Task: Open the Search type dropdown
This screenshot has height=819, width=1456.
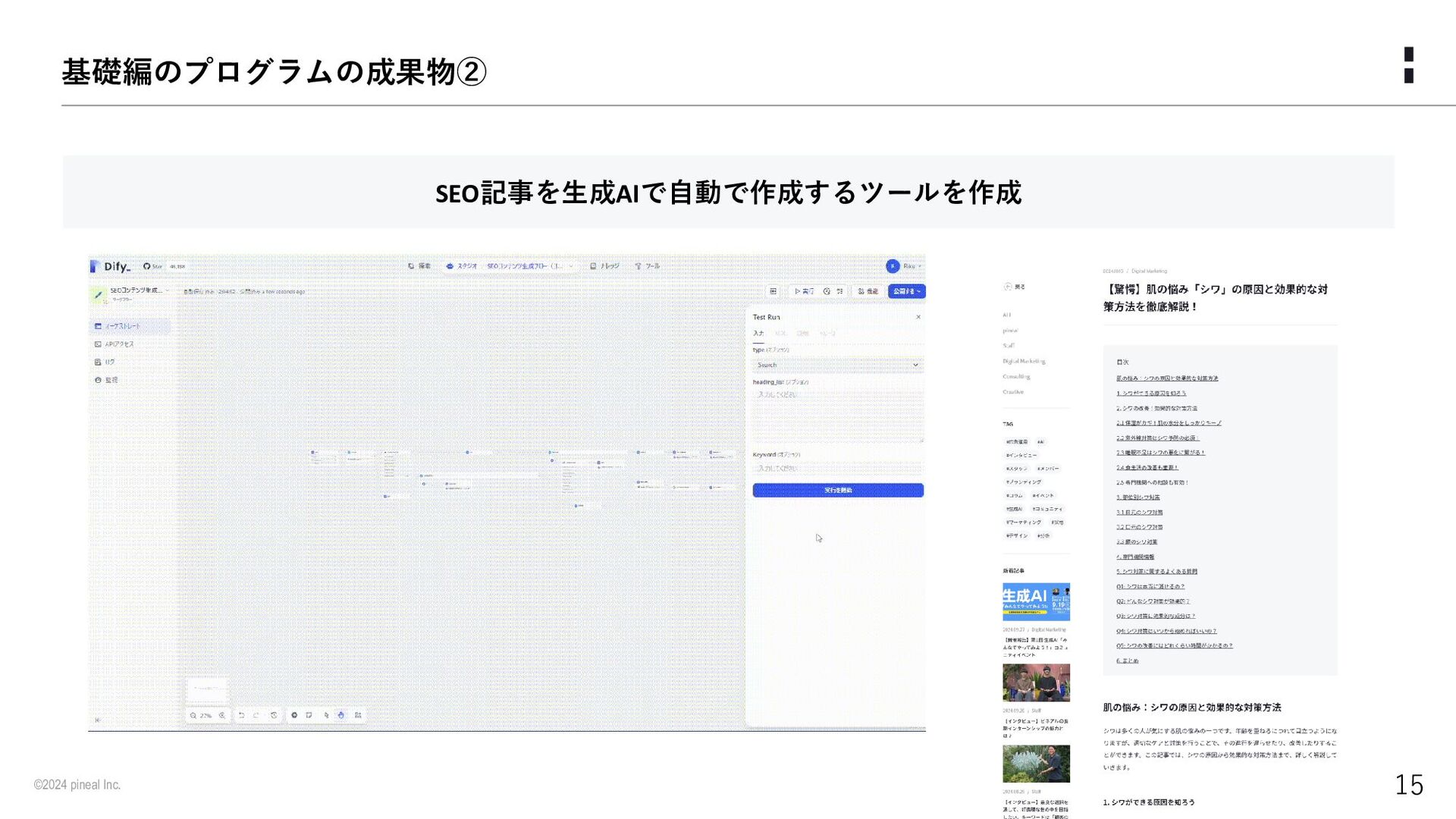Action: tap(837, 365)
